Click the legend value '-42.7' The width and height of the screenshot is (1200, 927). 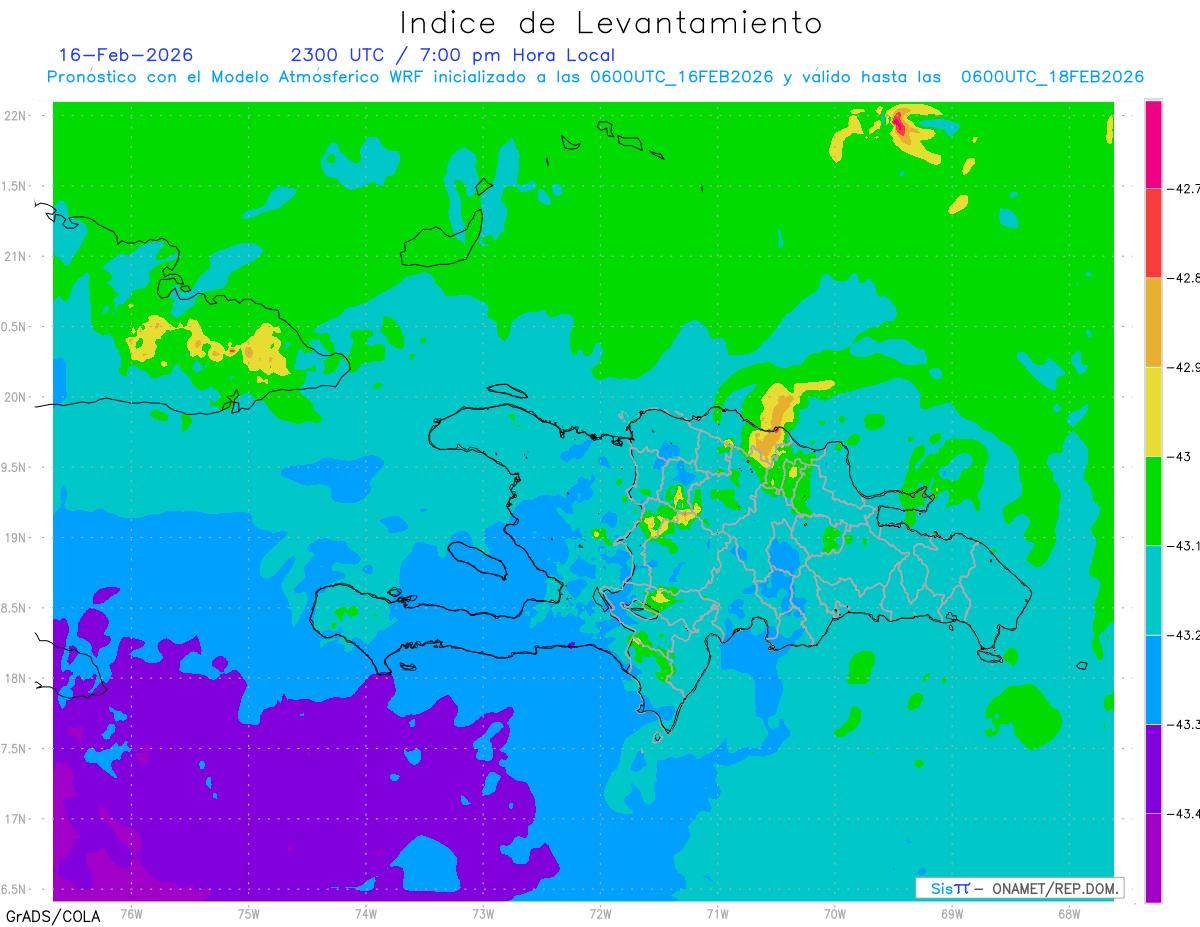1183,188
